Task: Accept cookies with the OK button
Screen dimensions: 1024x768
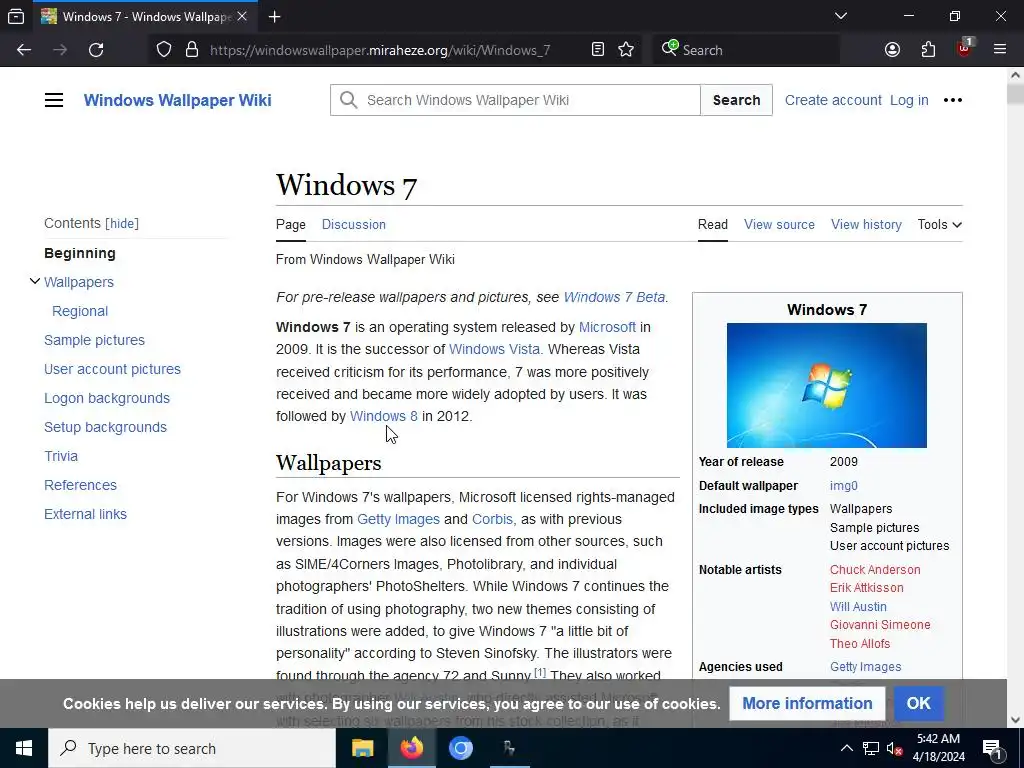Action: (x=918, y=703)
